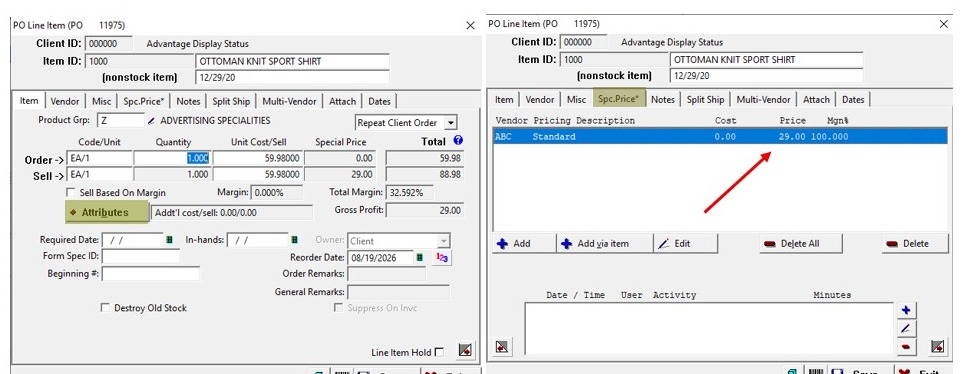Click the Add via item button
This screenshot has height=374, width=966.
tap(604, 243)
